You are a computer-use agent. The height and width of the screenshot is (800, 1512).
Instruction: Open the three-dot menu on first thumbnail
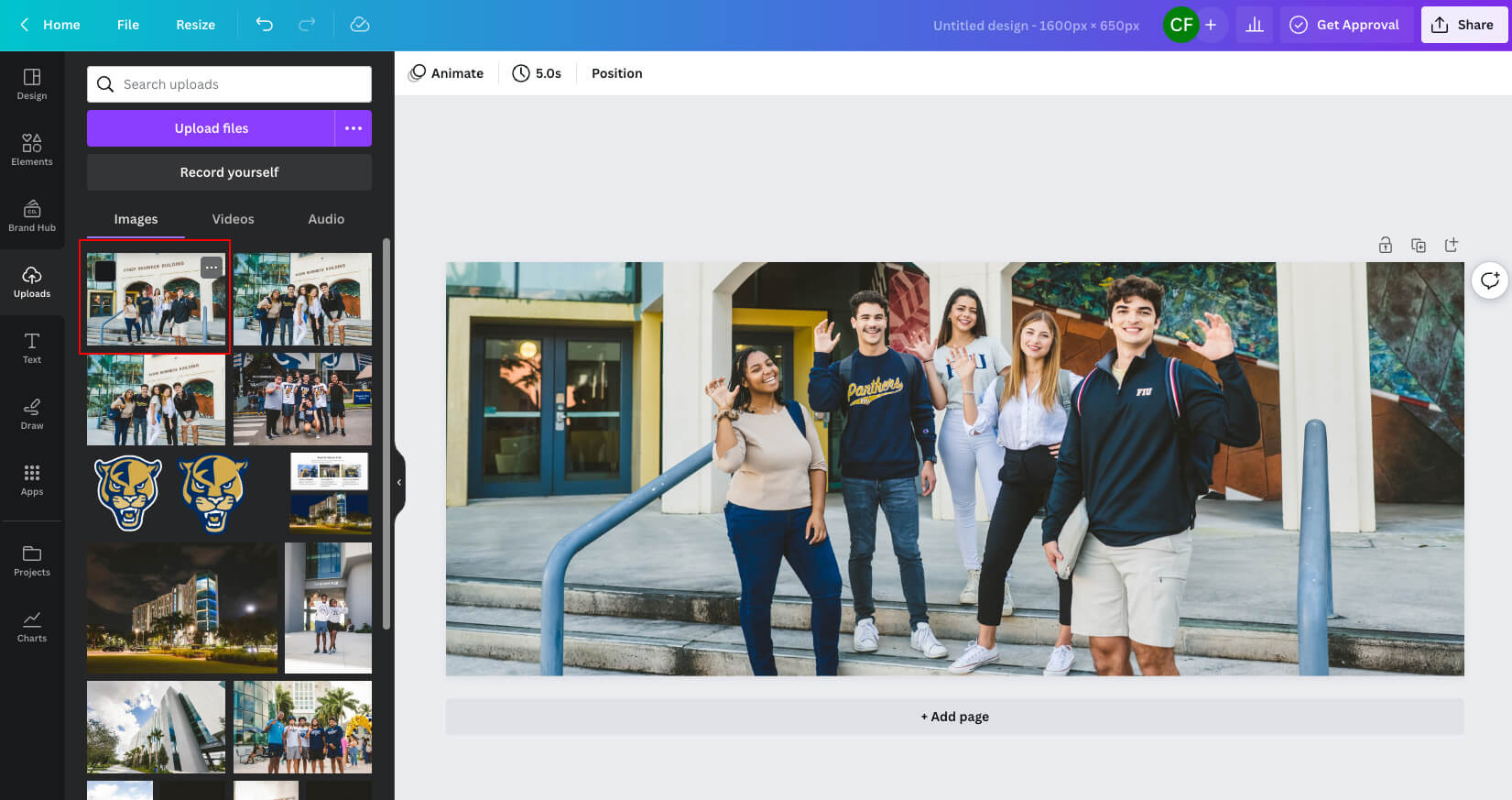pos(212,268)
